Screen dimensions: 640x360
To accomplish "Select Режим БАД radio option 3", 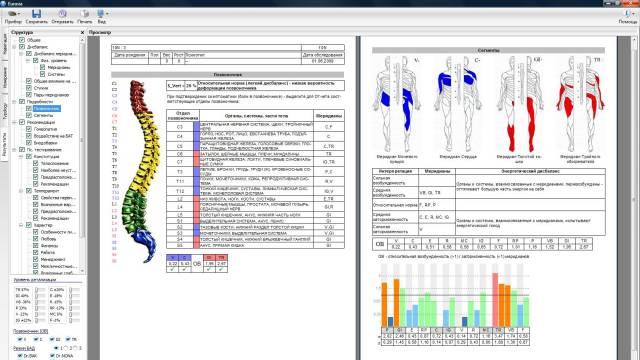I will [x=76, y=348].
